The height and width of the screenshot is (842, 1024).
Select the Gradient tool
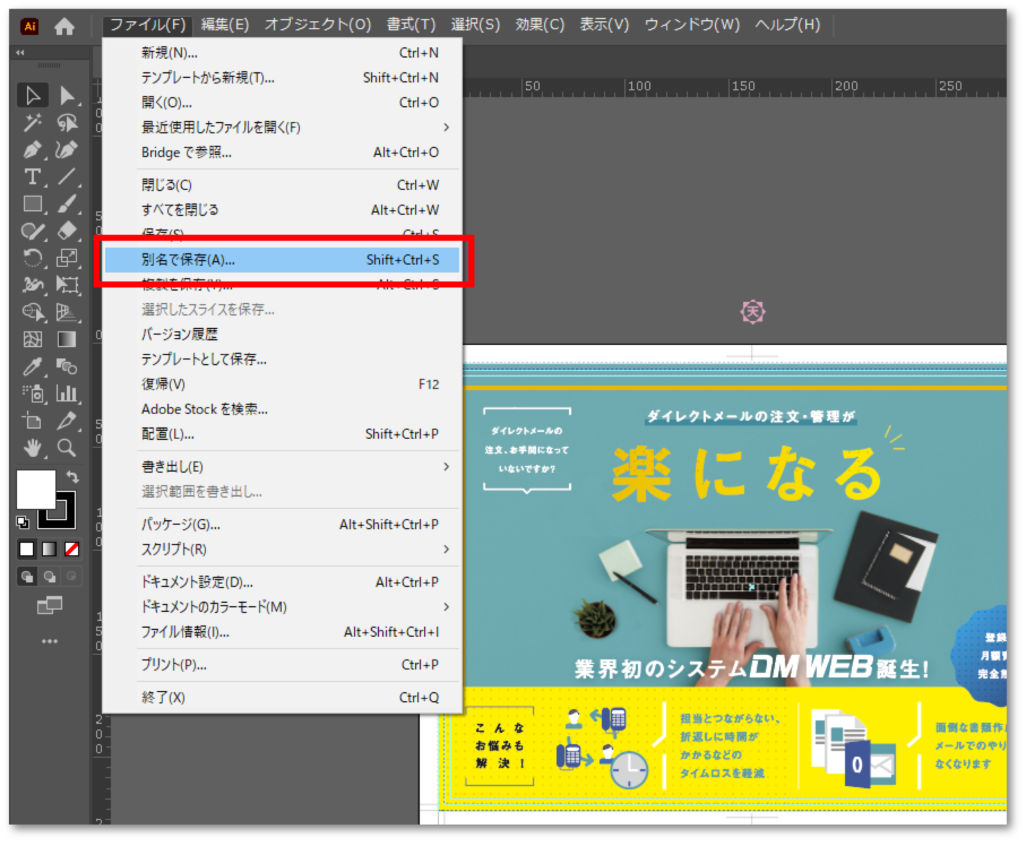click(x=67, y=339)
